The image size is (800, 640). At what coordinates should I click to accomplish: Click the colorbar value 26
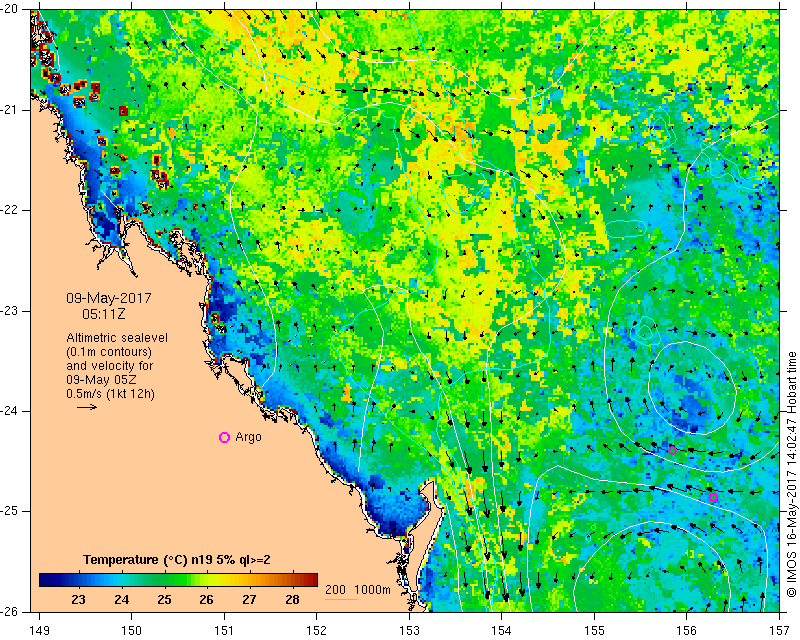pyautogui.click(x=206, y=600)
